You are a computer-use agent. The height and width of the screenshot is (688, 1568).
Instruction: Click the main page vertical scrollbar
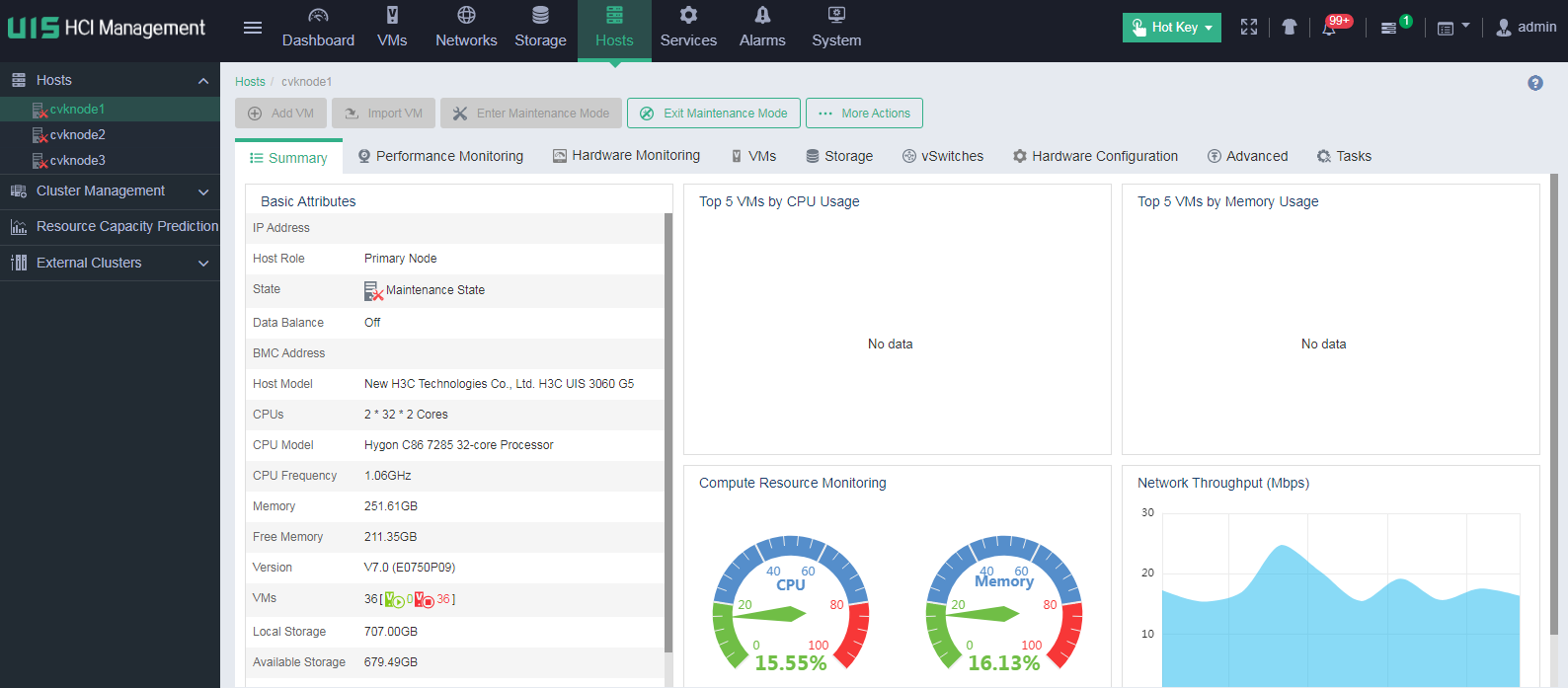pos(1554,405)
